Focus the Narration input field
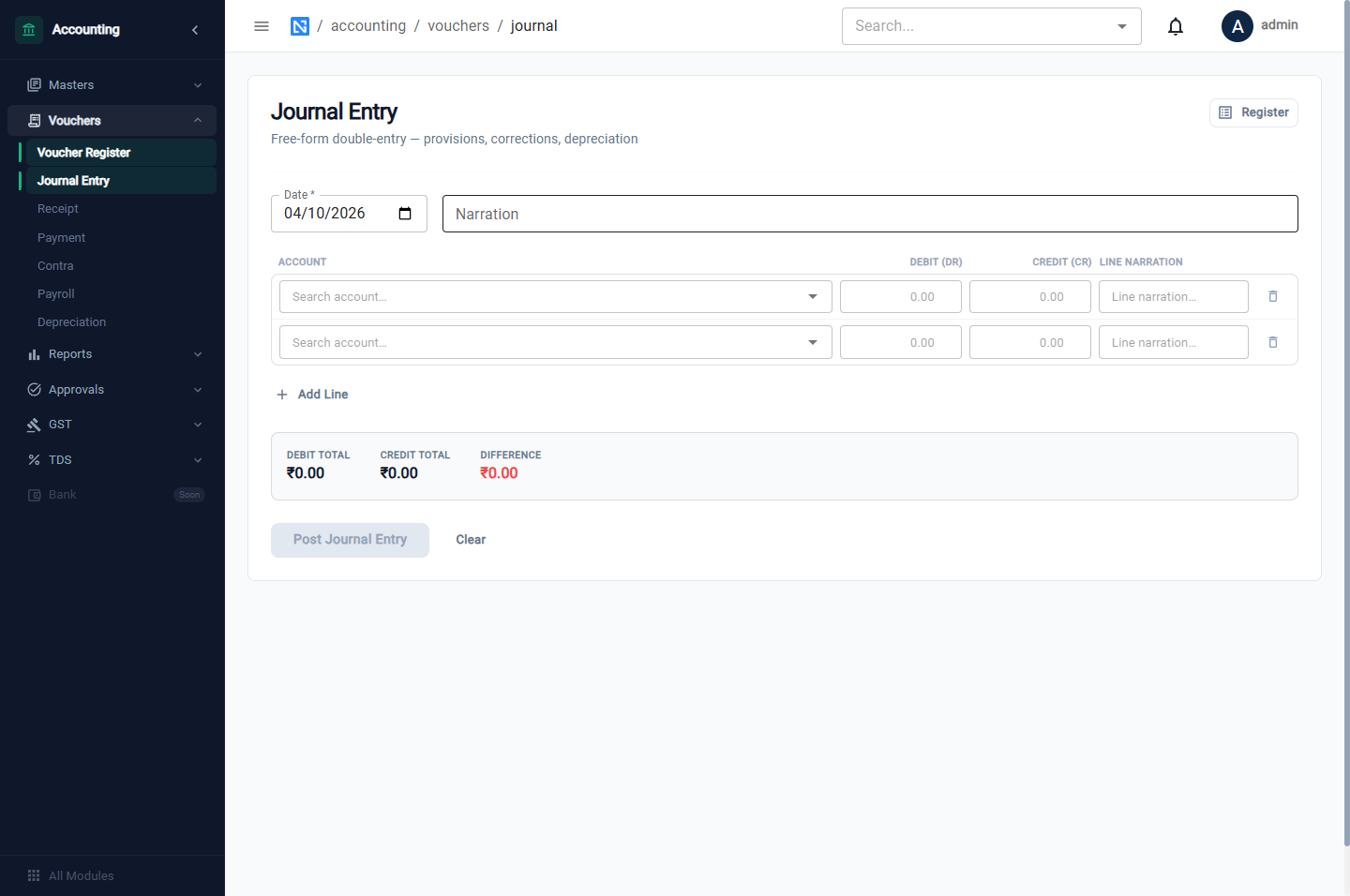Viewport: 1350px width, 896px height. pos(870,214)
